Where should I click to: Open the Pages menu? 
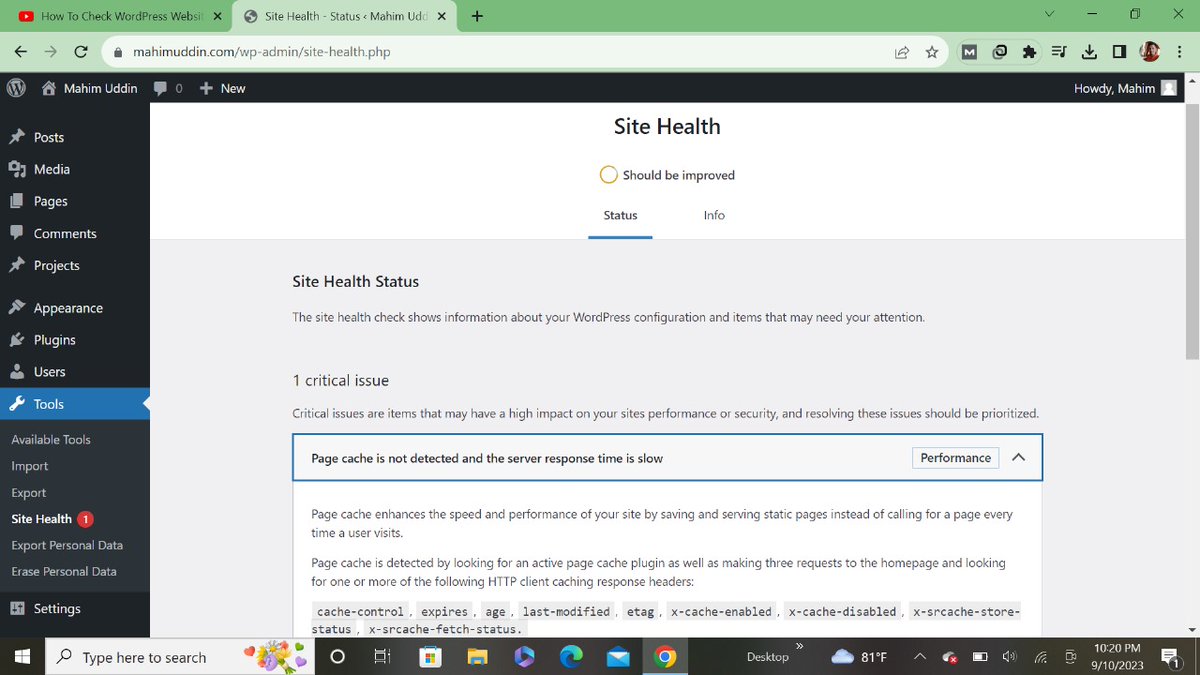(x=50, y=201)
